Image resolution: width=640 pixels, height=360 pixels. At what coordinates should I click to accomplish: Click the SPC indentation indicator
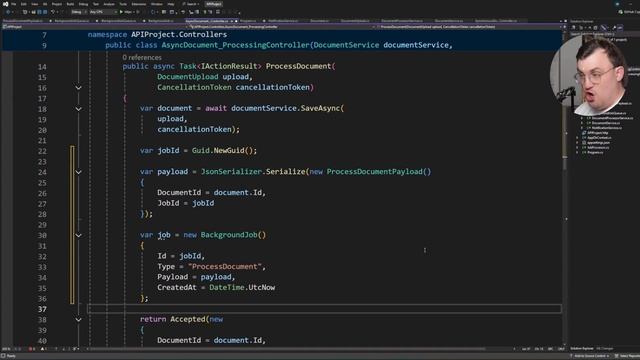point(550,349)
